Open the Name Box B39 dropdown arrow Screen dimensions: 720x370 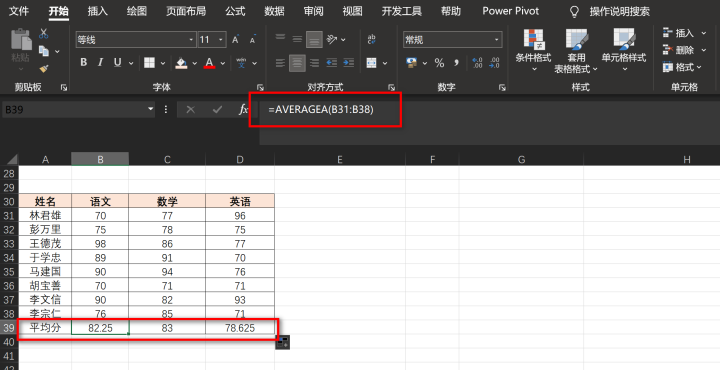150,109
